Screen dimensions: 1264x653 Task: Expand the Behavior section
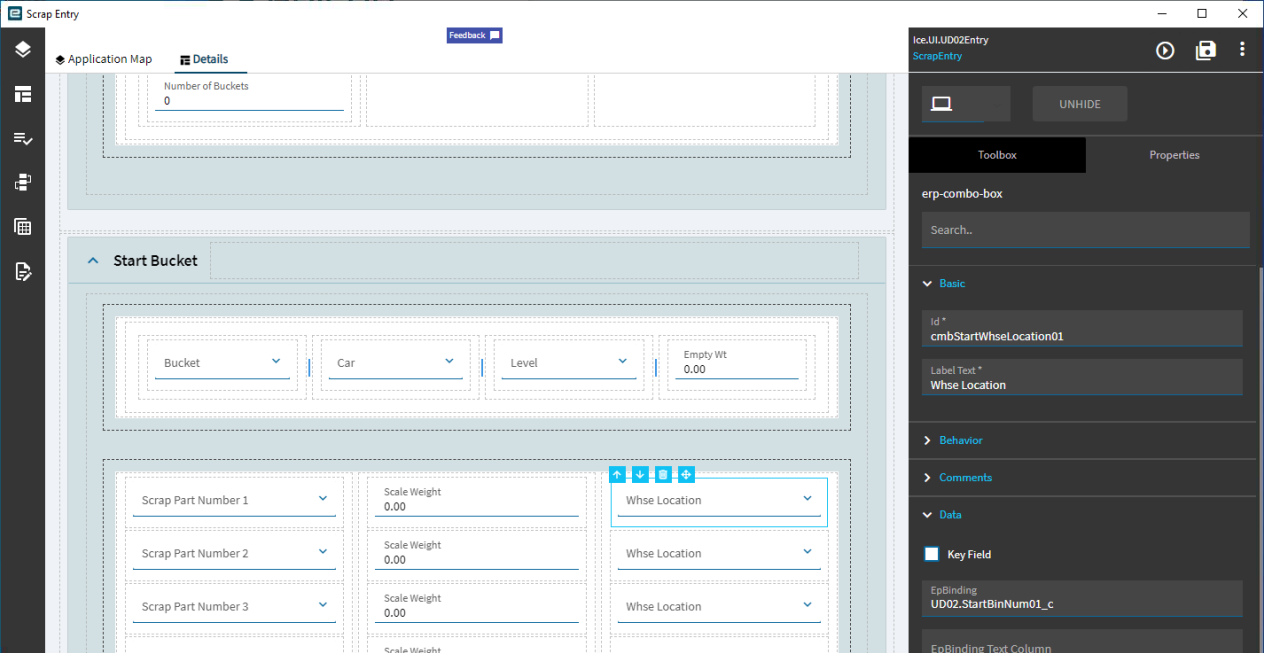click(x=927, y=441)
